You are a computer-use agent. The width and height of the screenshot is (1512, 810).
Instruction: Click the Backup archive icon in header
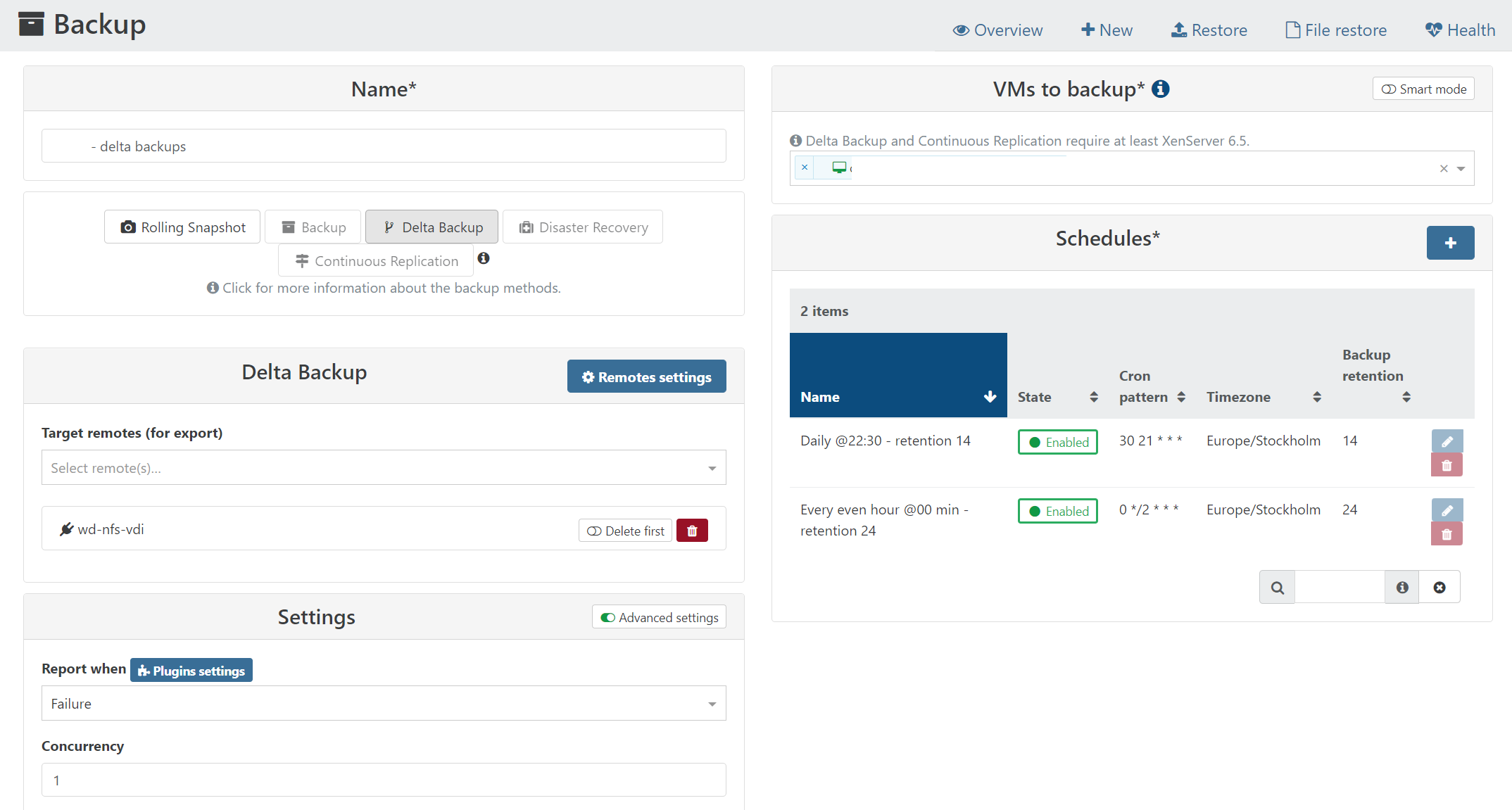pos(31,24)
